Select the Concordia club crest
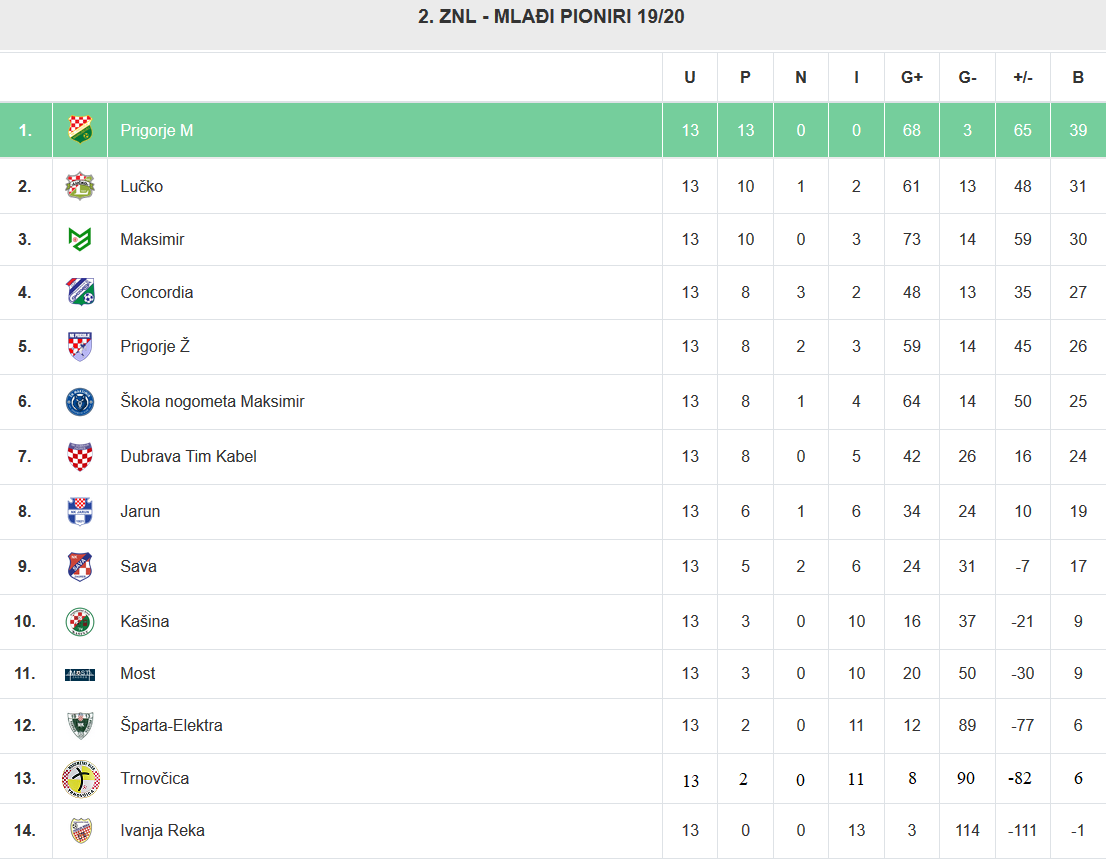Viewport: 1106px width, 860px height. (x=80, y=292)
